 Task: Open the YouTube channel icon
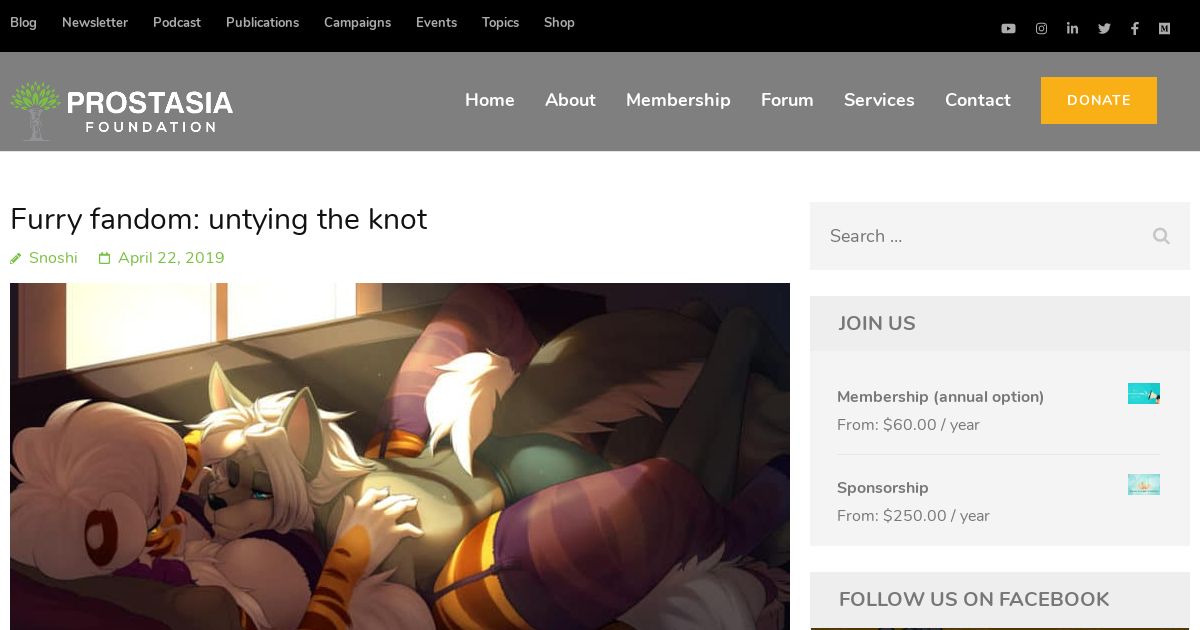tap(1008, 29)
